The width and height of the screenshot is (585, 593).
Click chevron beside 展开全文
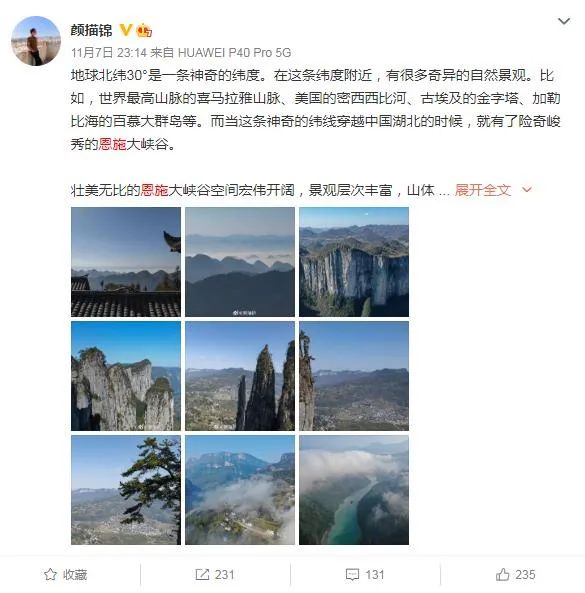(x=526, y=189)
